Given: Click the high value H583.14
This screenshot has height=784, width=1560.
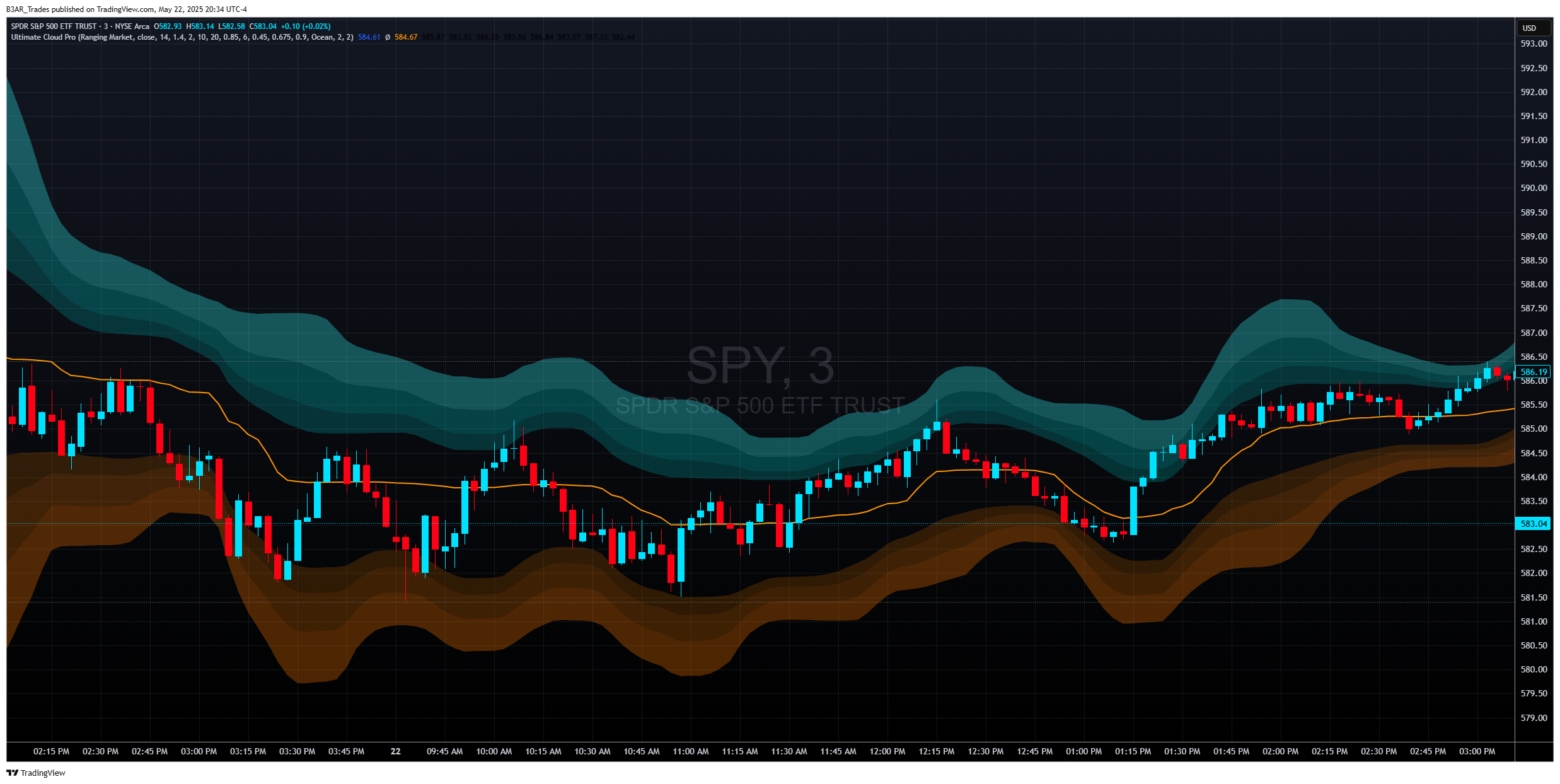Looking at the screenshot, I should click(x=200, y=26).
